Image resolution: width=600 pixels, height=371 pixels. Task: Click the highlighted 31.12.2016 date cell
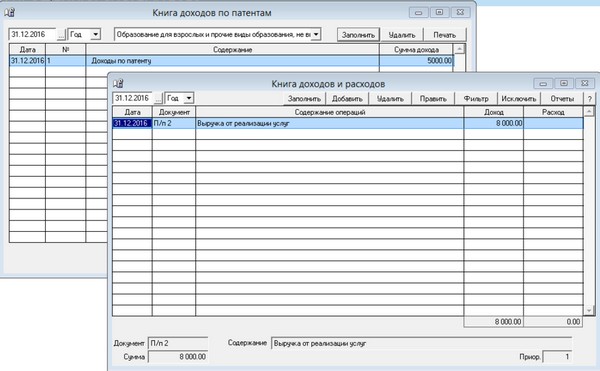pyautogui.click(x=132, y=123)
